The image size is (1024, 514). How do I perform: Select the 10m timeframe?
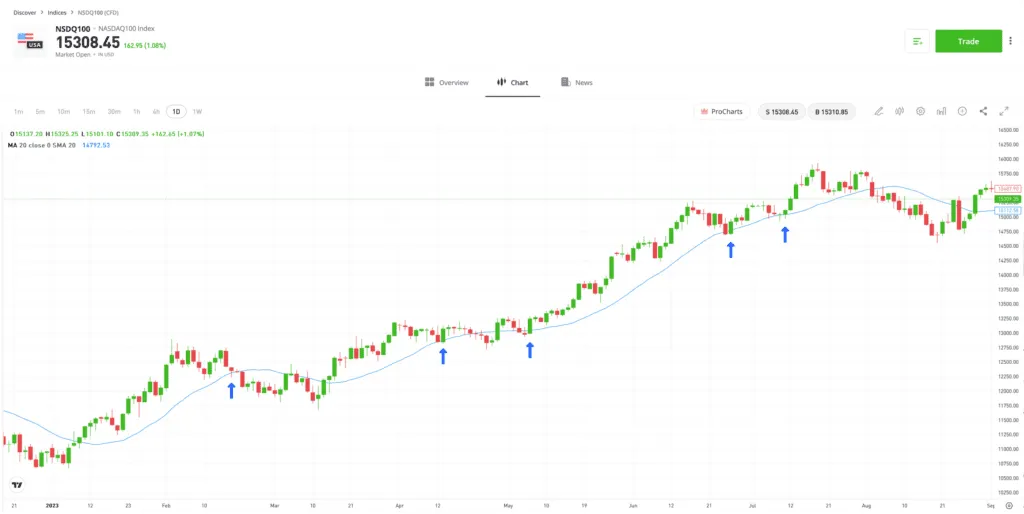coord(63,112)
